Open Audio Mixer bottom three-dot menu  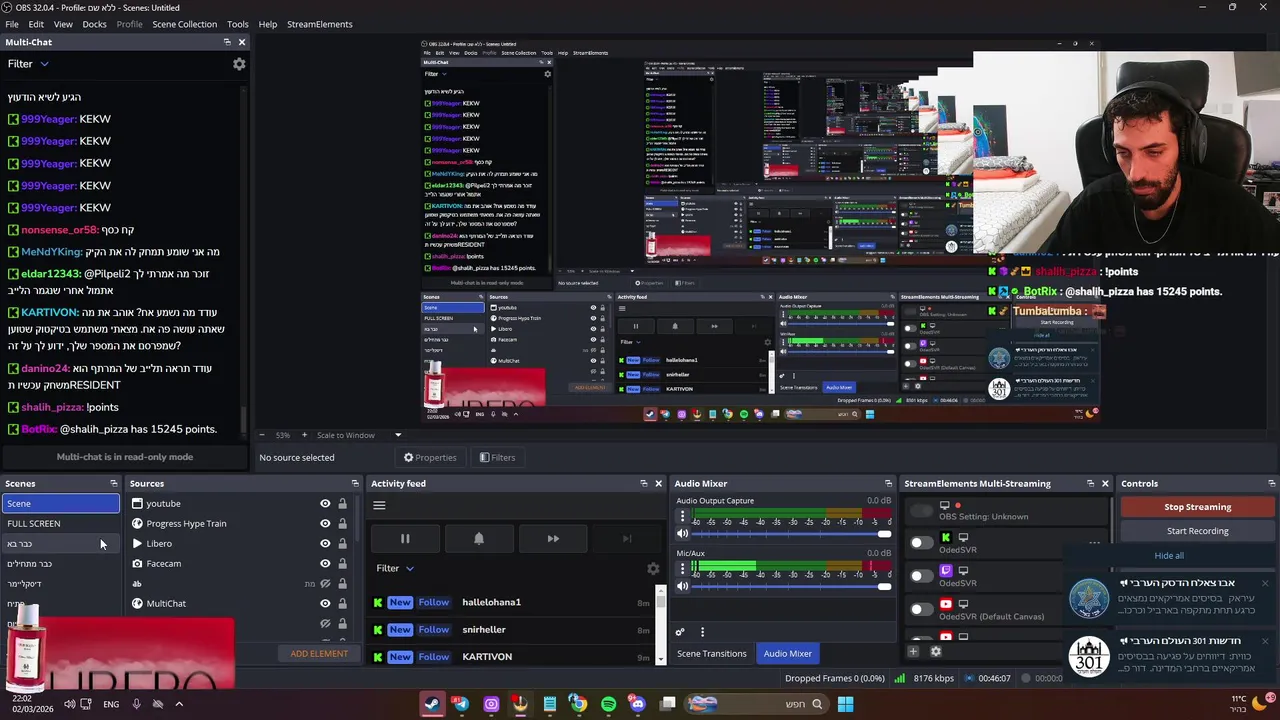pos(702,632)
